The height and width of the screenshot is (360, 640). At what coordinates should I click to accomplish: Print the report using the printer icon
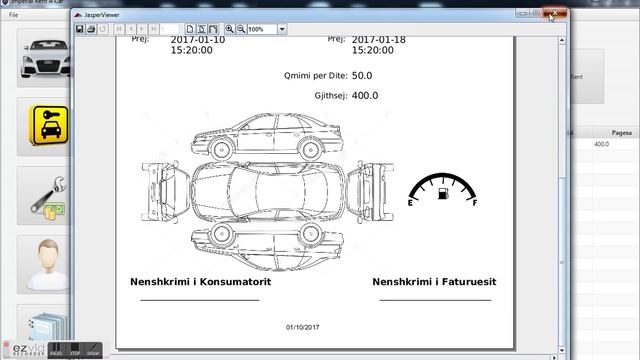[x=91, y=29]
